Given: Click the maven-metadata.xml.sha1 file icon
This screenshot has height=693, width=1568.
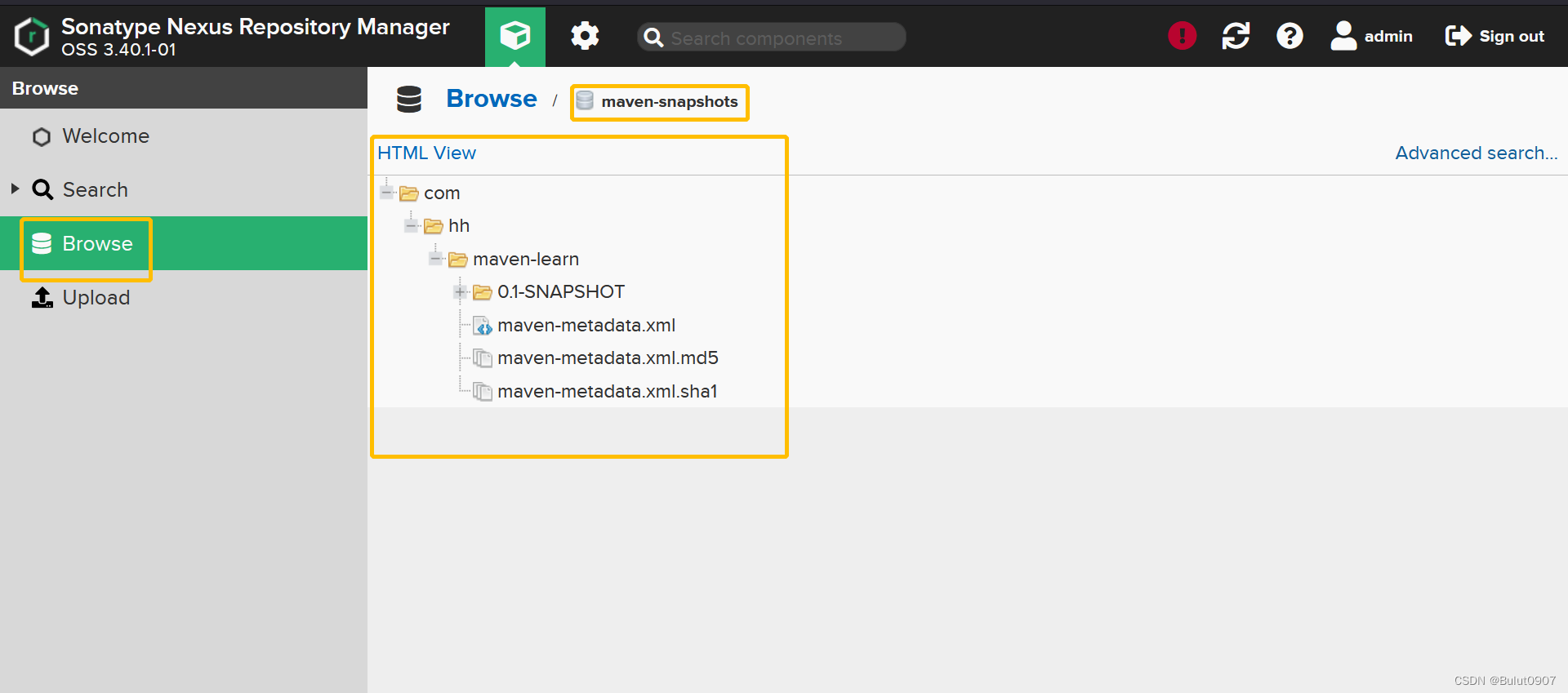Looking at the screenshot, I should pyautogui.click(x=483, y=392).
